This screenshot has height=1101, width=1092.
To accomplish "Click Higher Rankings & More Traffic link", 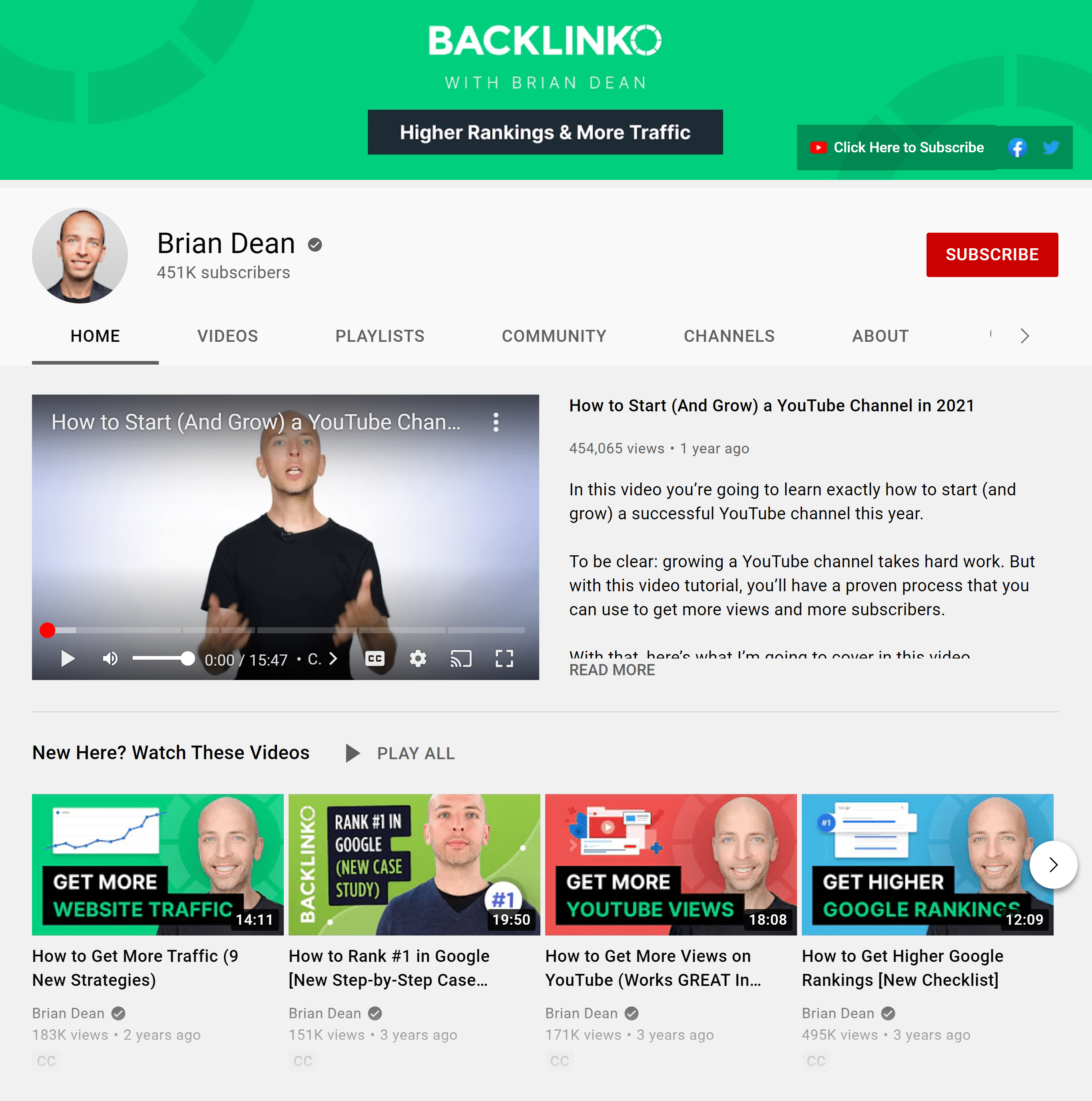I will pyautogui.click(x=544, y=131).
